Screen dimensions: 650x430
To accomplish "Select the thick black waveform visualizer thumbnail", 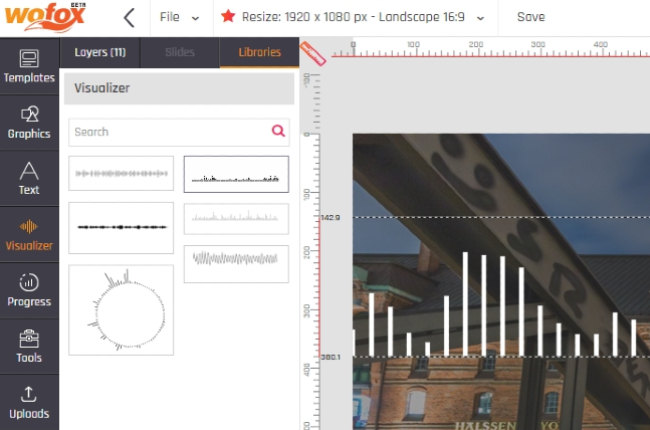I will pos(121,226).
